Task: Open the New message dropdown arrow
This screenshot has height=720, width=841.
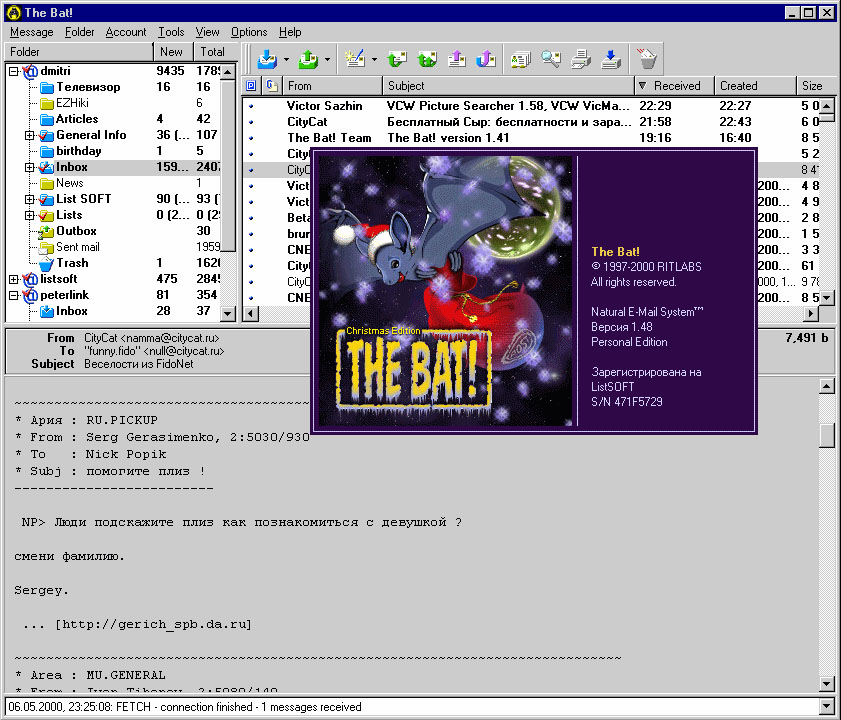Action: click(374, 59)
